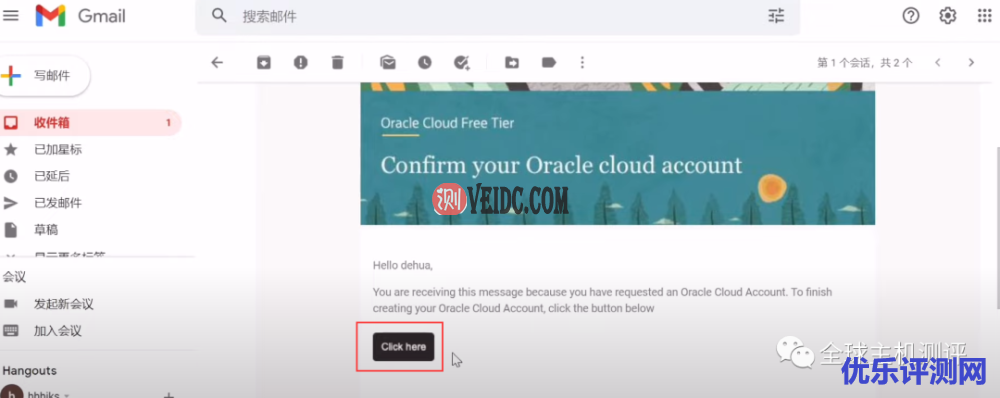Image resolution: width=1000 pixels, height=398 pixels.
Task: Click the Hello dehua, greeting text
Action: (402, 265)
